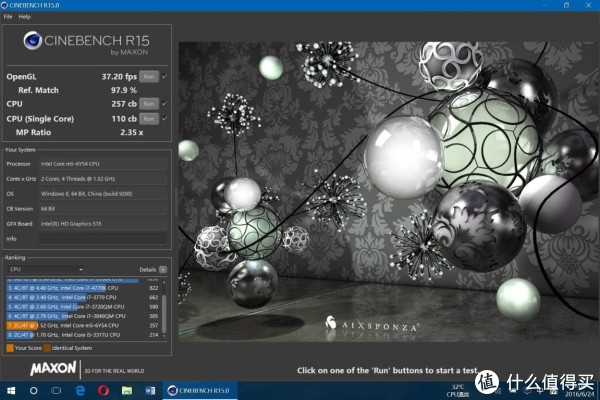The width and height of the screenshot is (600, 400).
Task: Select ranking row Intel Core i5-3317U CPU
Action: coord(83,335)
